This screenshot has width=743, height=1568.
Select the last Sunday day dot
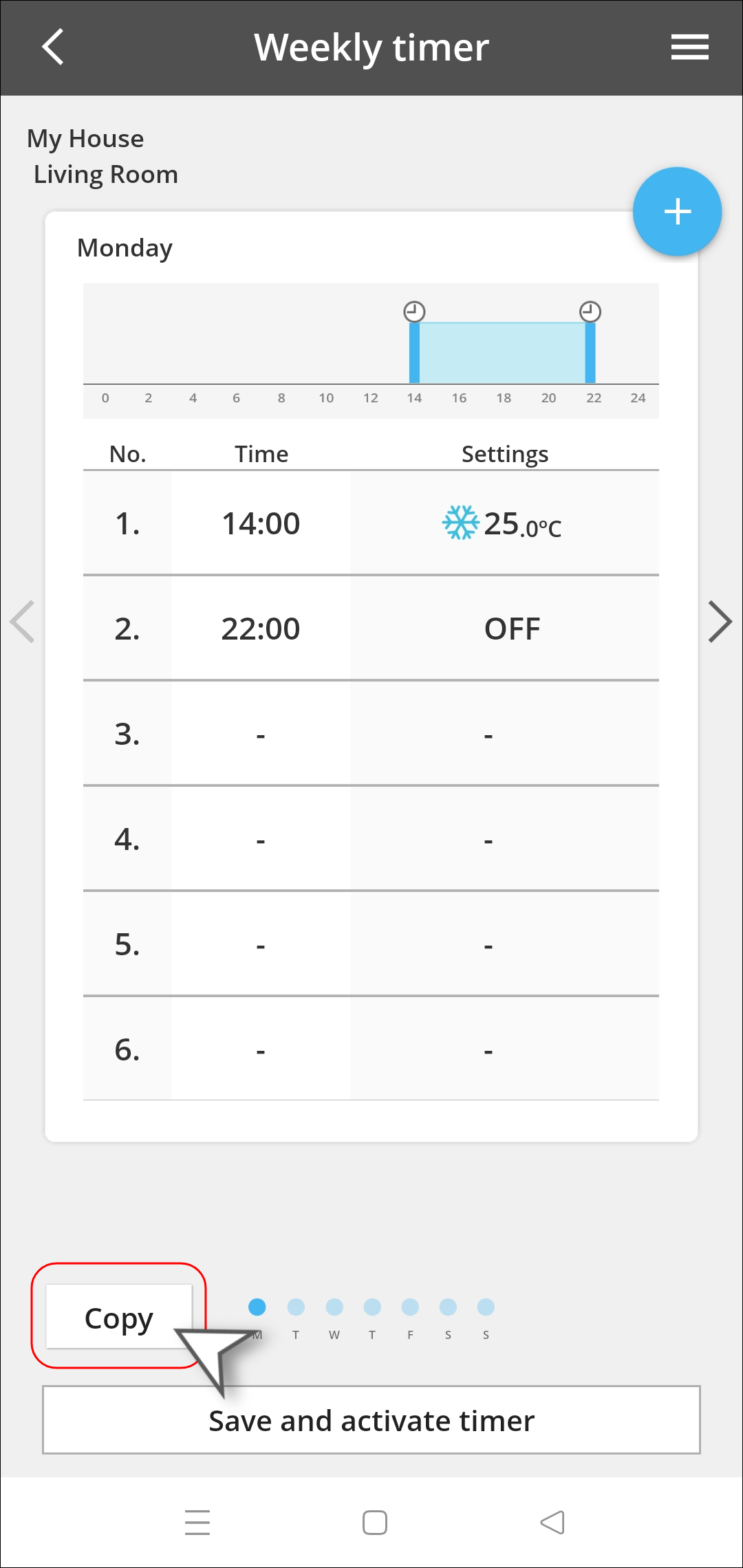click(x=486, y=1307)
